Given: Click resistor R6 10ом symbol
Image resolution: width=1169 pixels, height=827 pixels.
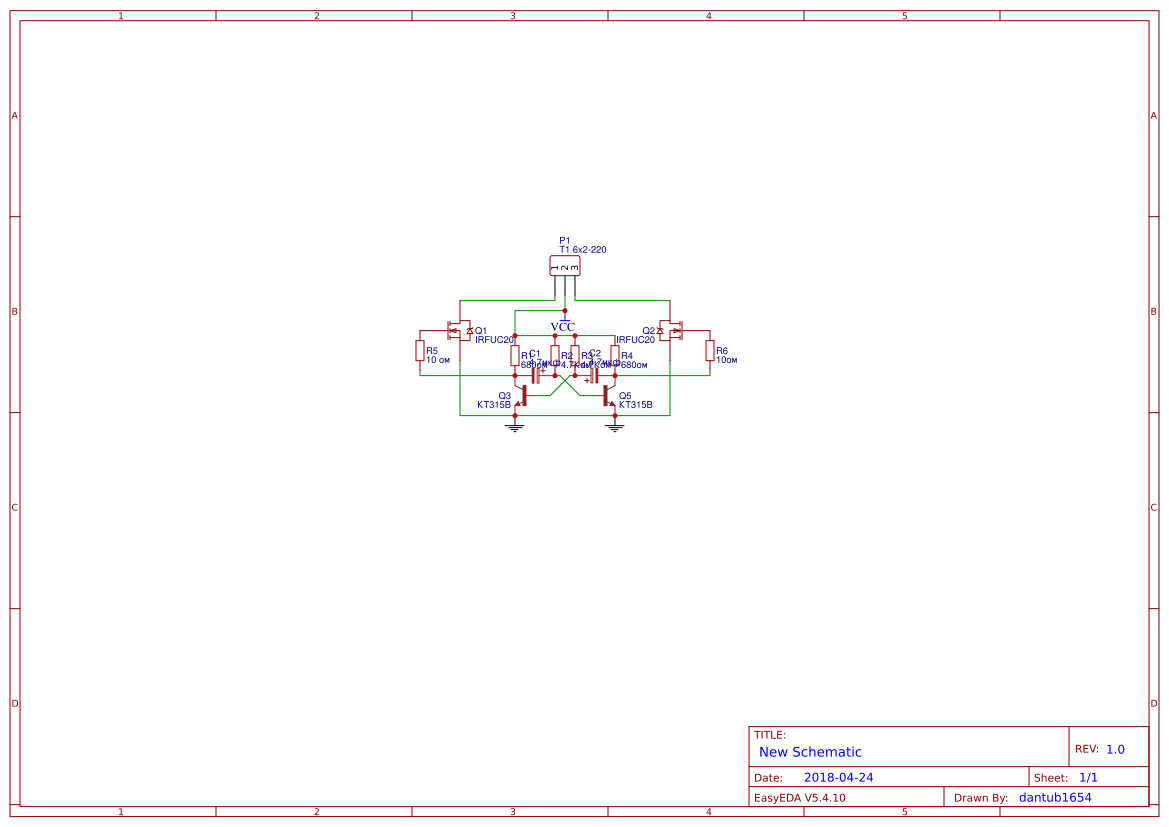Looking at the screenshot, I should click(710, 351).
